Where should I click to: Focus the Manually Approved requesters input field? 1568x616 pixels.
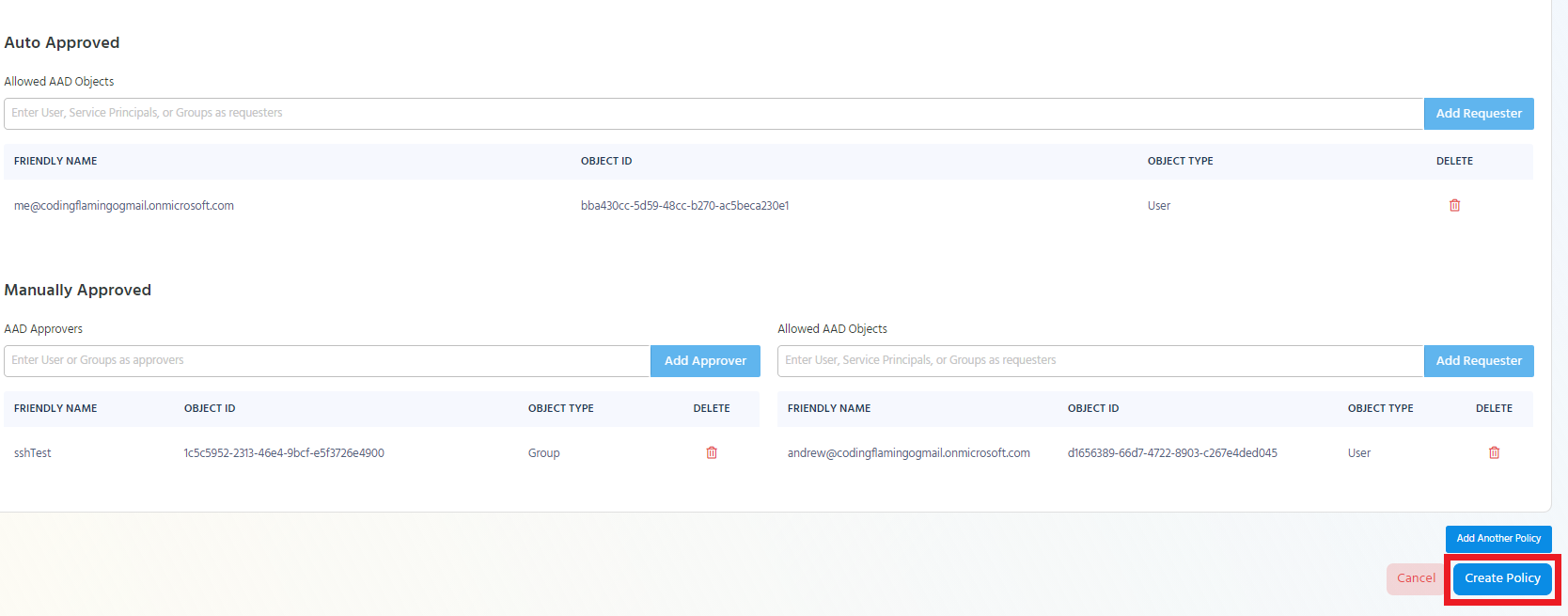click(x=1101, y=361)
